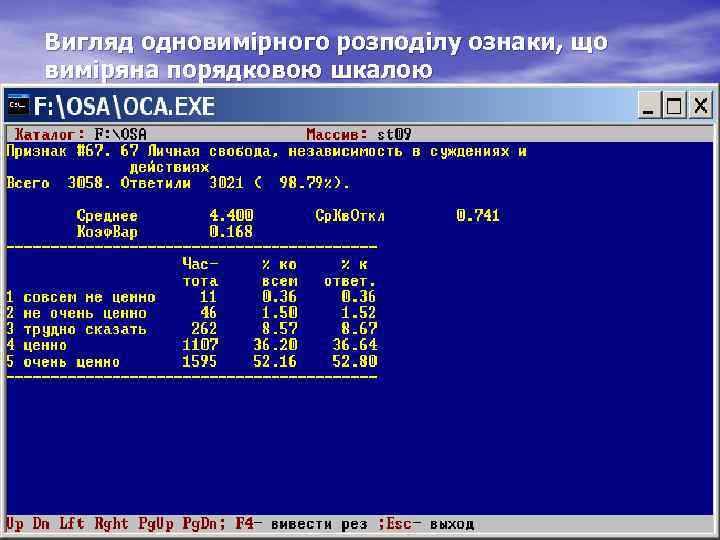Close the OCA.EXE console window
720x540 pixels.
[x=701, y=106]
